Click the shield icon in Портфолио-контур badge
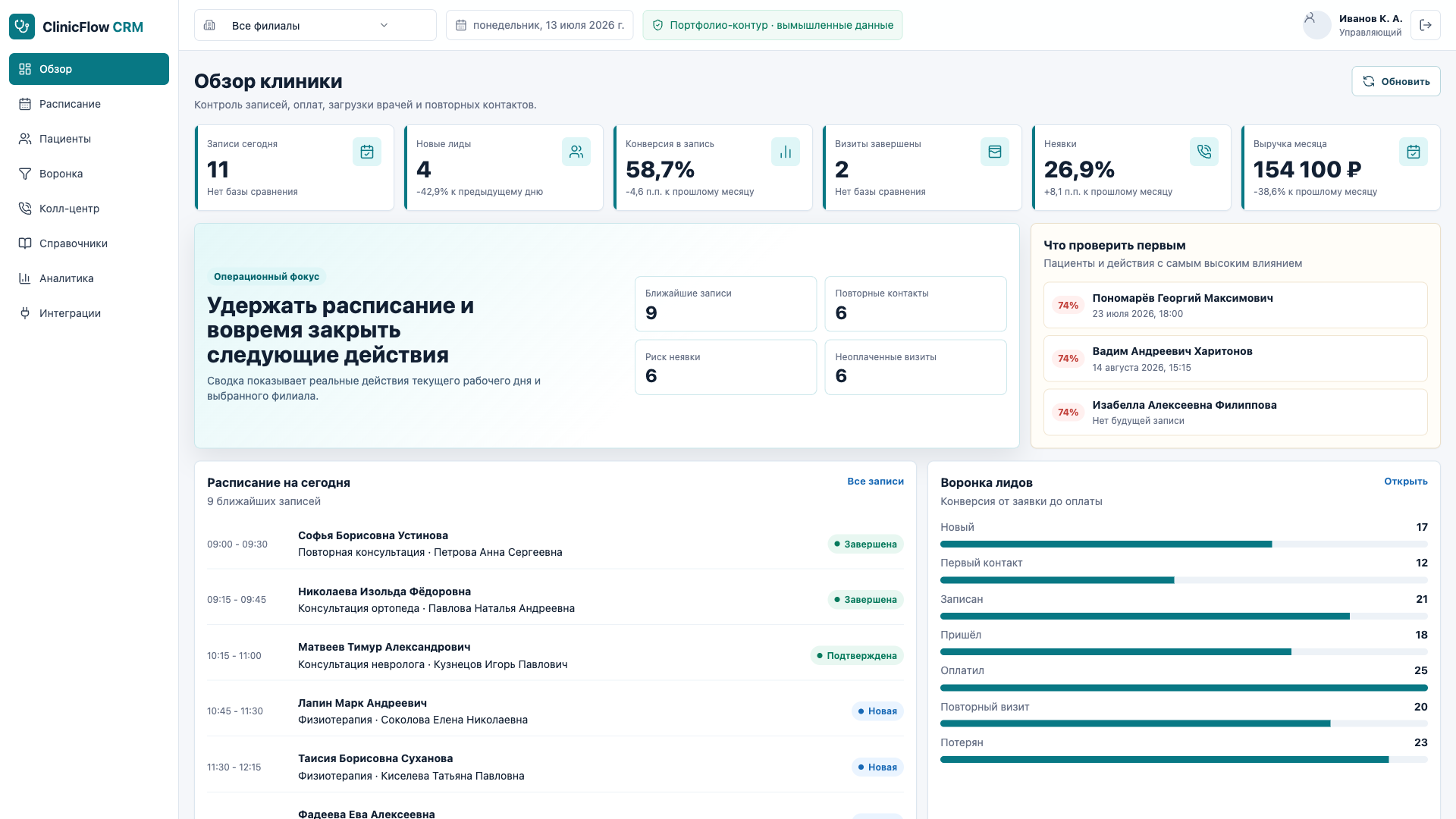The image size is (1456, 819). [x=657, y=25]
